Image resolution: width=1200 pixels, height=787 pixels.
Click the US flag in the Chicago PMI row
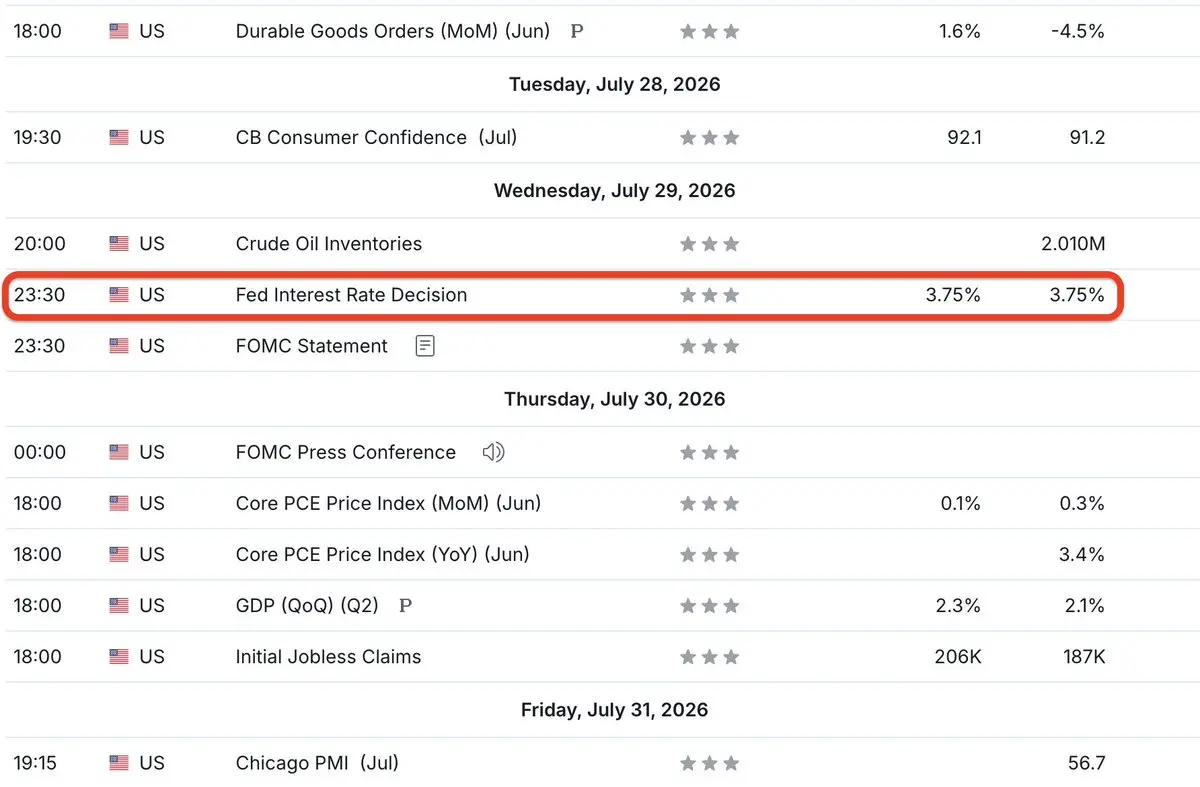tap(119, 764)
